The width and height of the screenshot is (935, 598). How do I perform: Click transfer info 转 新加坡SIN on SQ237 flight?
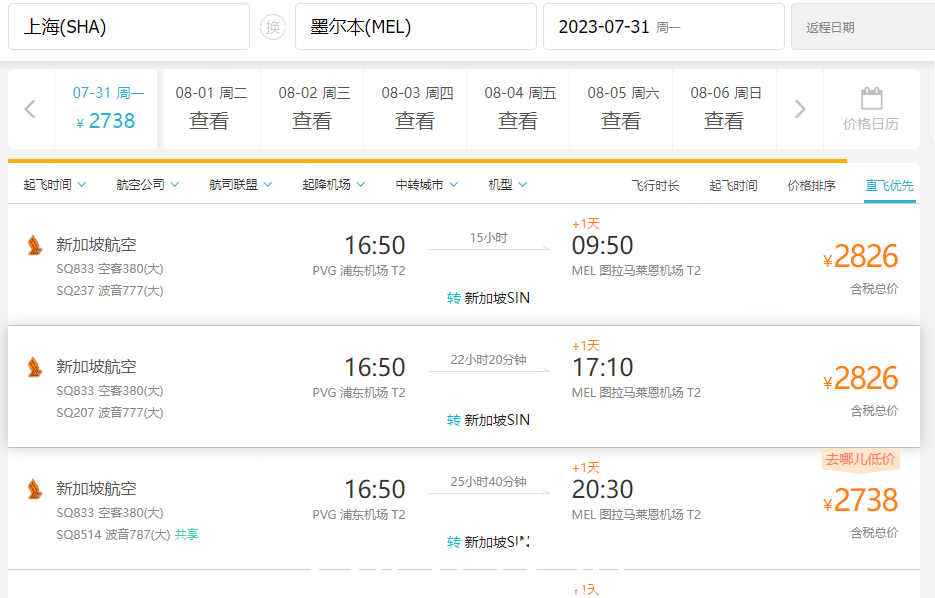point(488,298)
